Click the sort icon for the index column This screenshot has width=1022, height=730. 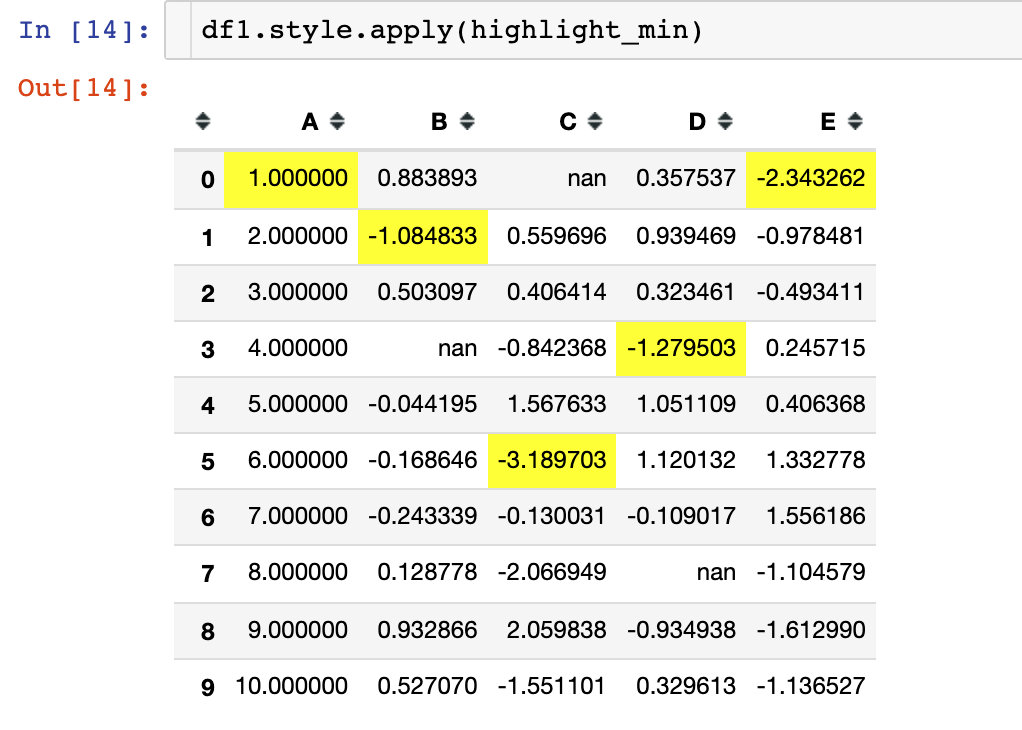click(203, 121)
